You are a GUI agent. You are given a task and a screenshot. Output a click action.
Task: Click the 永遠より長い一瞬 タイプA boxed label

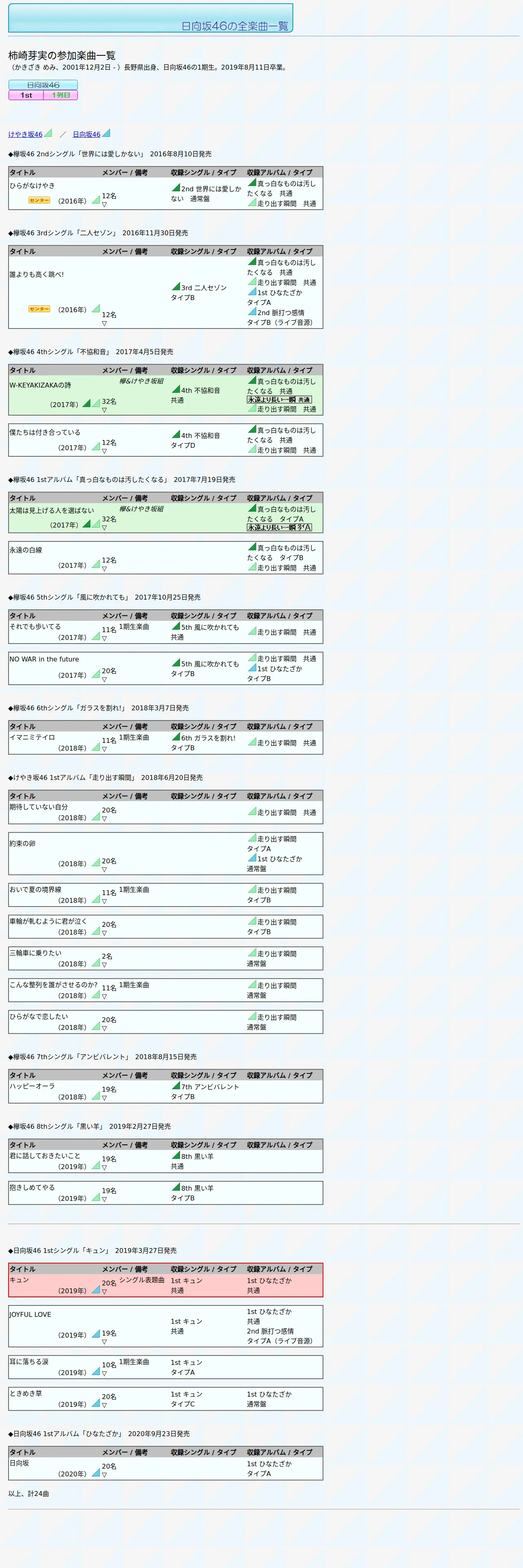click(279, 528)
